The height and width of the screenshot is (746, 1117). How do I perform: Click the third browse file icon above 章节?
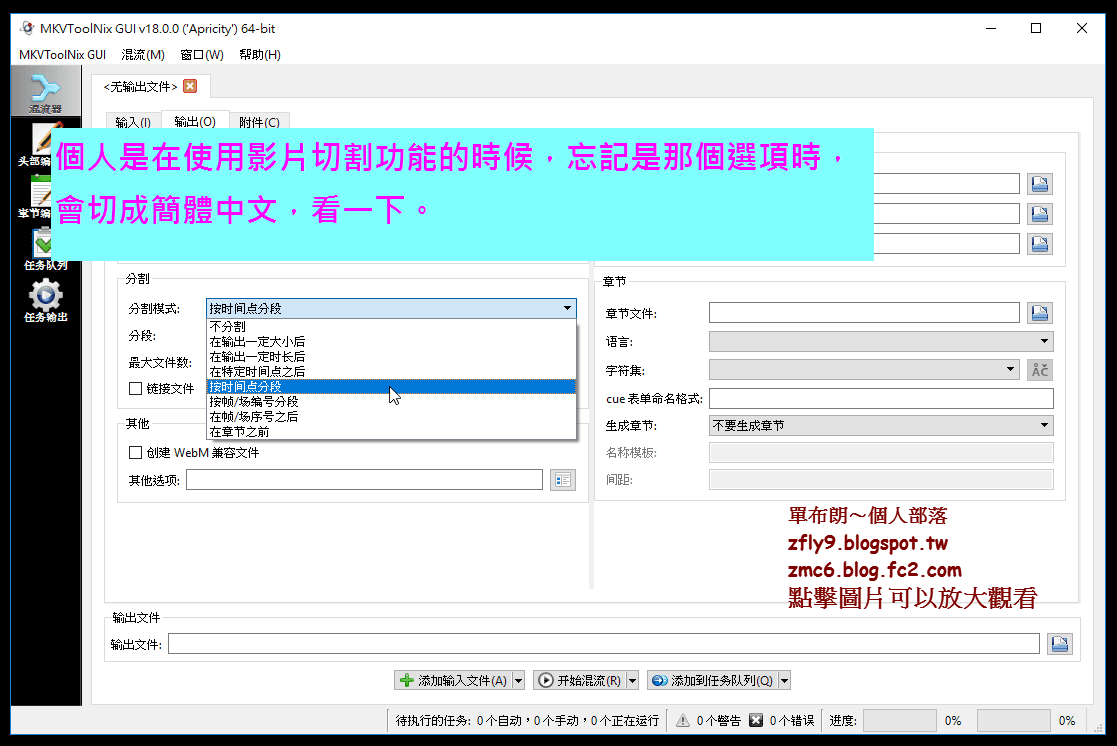pyautogui.click(x=1040, y=244)
